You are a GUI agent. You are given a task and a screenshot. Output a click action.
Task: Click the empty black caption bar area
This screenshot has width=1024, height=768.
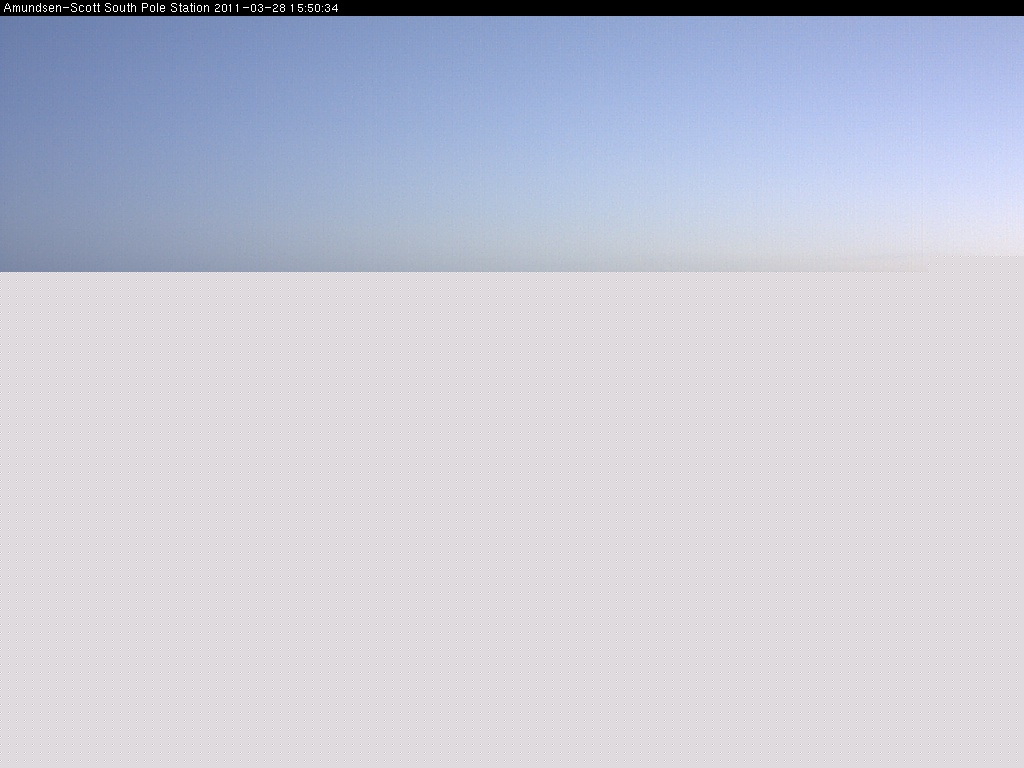point(680,8)
